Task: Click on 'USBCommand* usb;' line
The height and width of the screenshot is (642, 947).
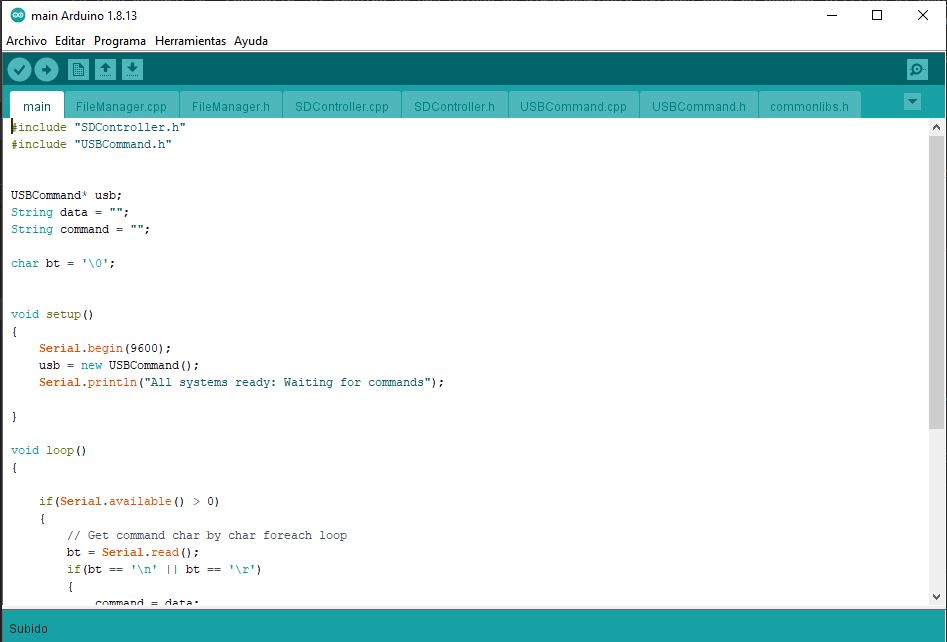Action: pos(66,195)
